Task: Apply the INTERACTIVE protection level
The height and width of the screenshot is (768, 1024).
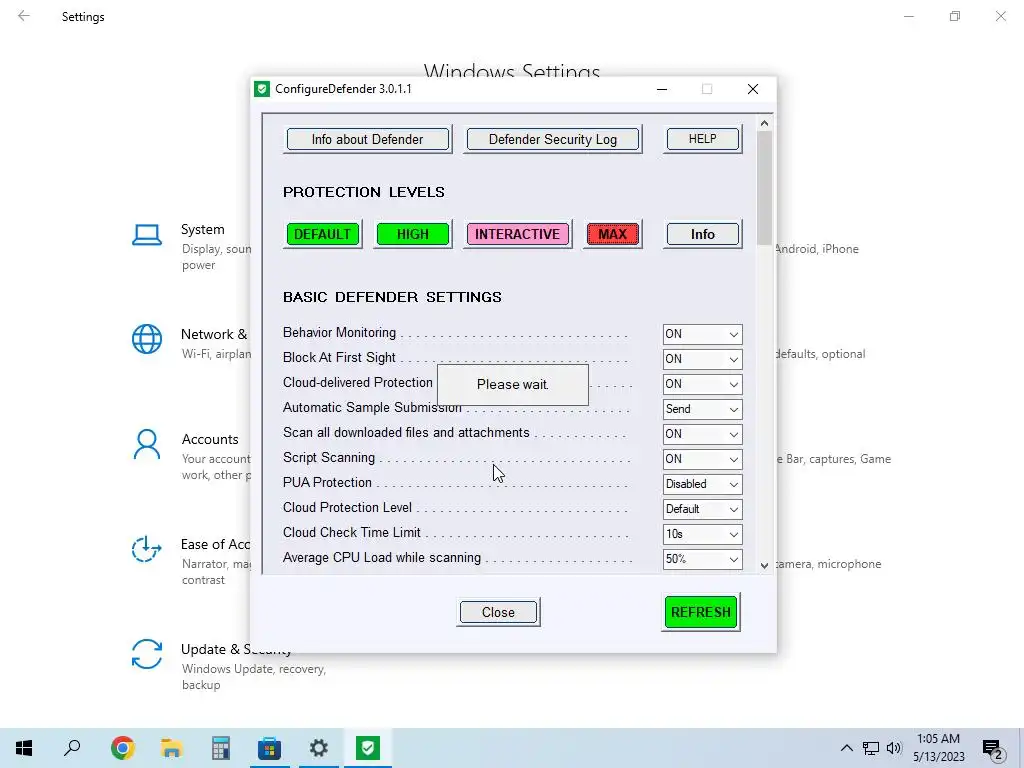Action: 517,234
